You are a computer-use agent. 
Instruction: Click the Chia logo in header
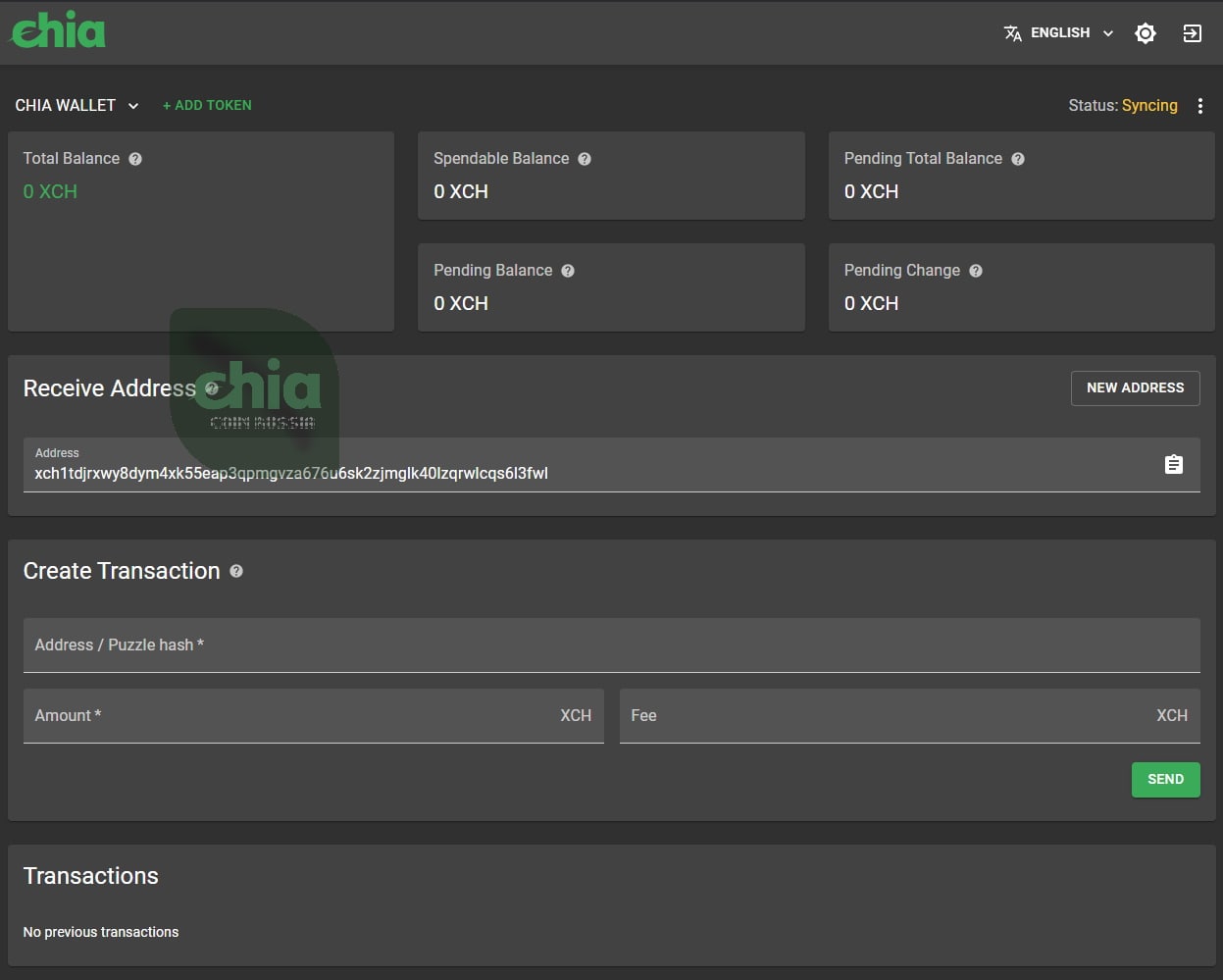tap(58, 31)
